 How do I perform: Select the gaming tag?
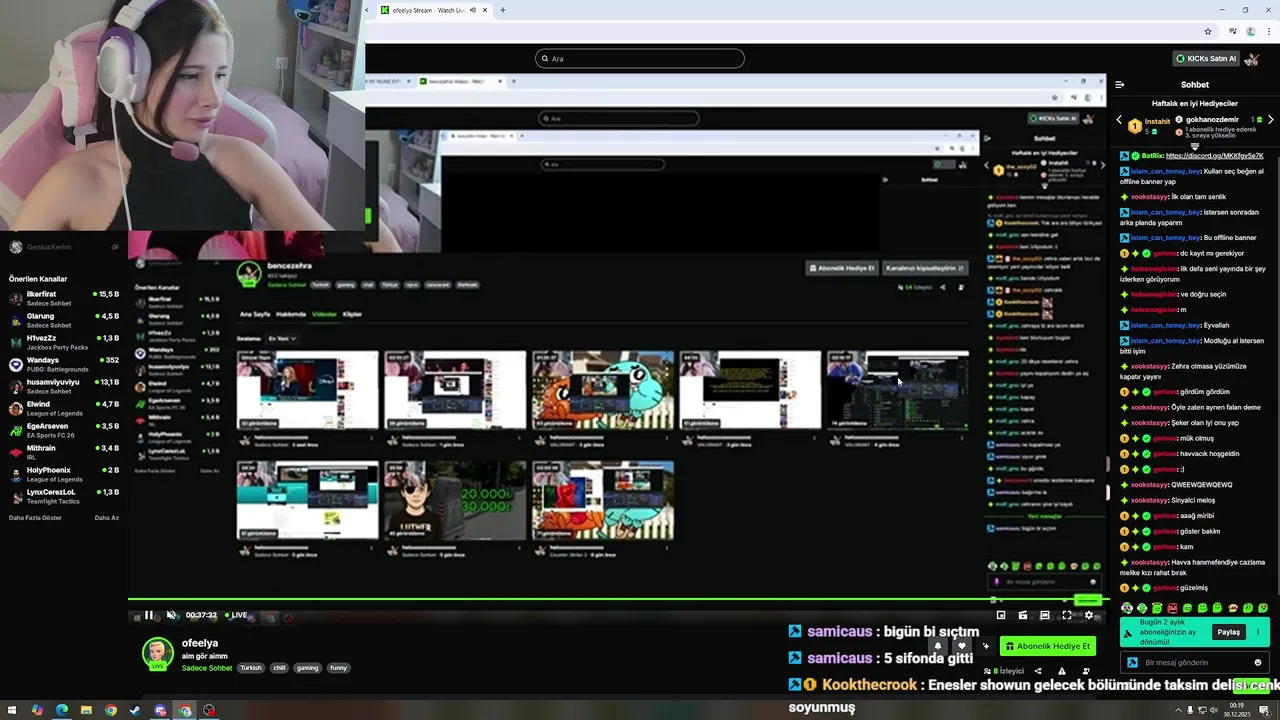pyautogui.click(x=307, y=668)
